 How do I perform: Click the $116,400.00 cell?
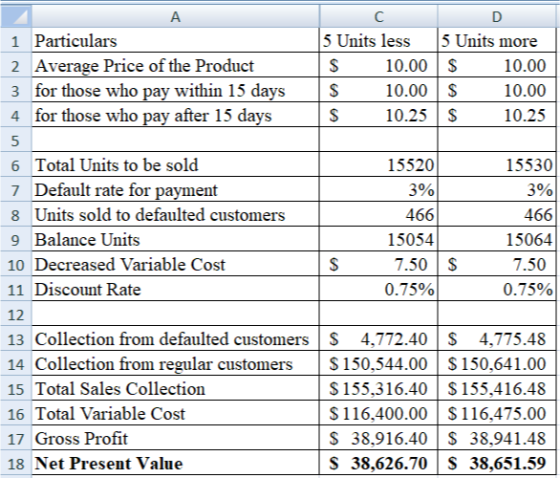pyautogui.click(x=379, y=413)
